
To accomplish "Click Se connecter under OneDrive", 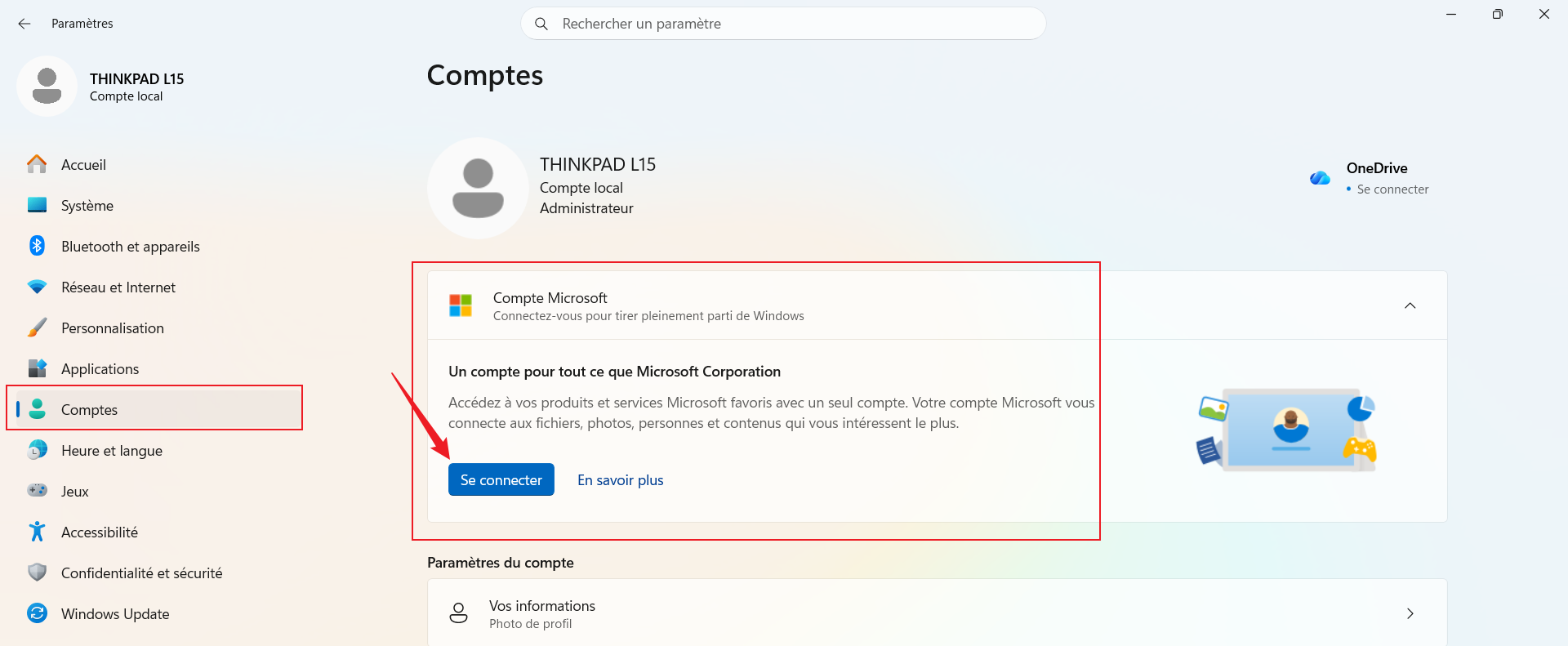I will 1392,189.
